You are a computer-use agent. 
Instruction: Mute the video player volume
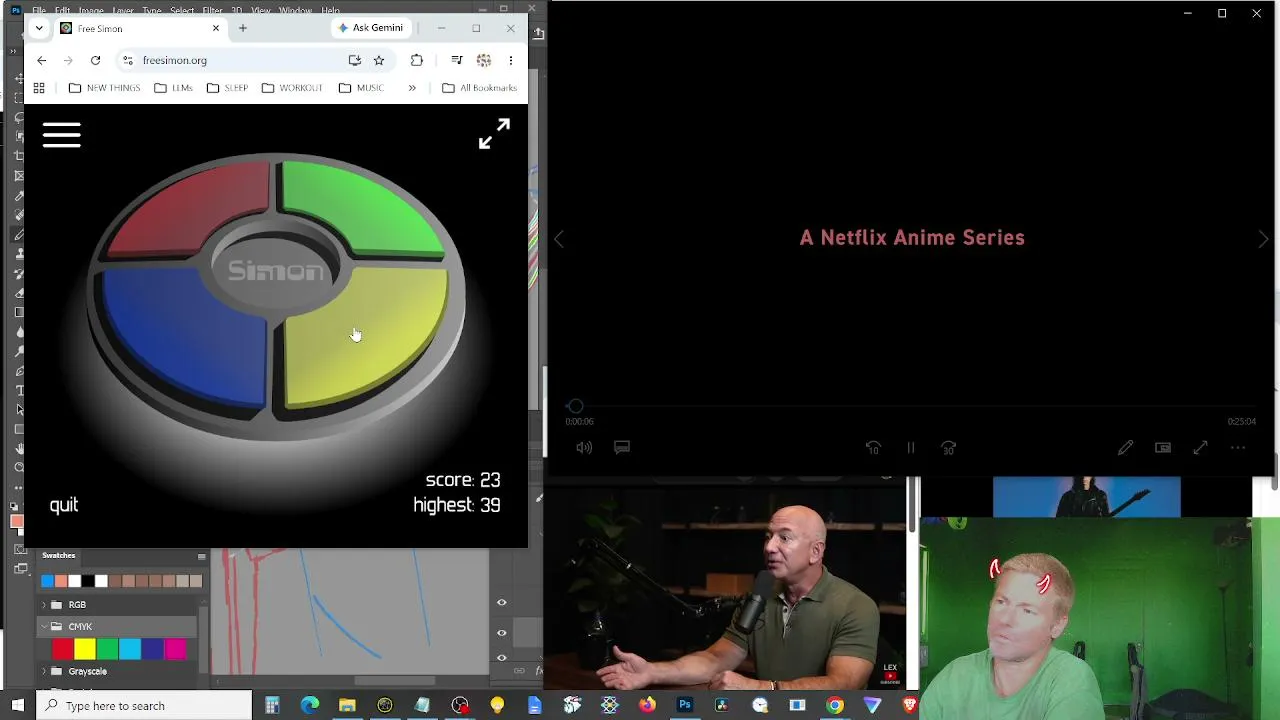[x=584, y=447]
